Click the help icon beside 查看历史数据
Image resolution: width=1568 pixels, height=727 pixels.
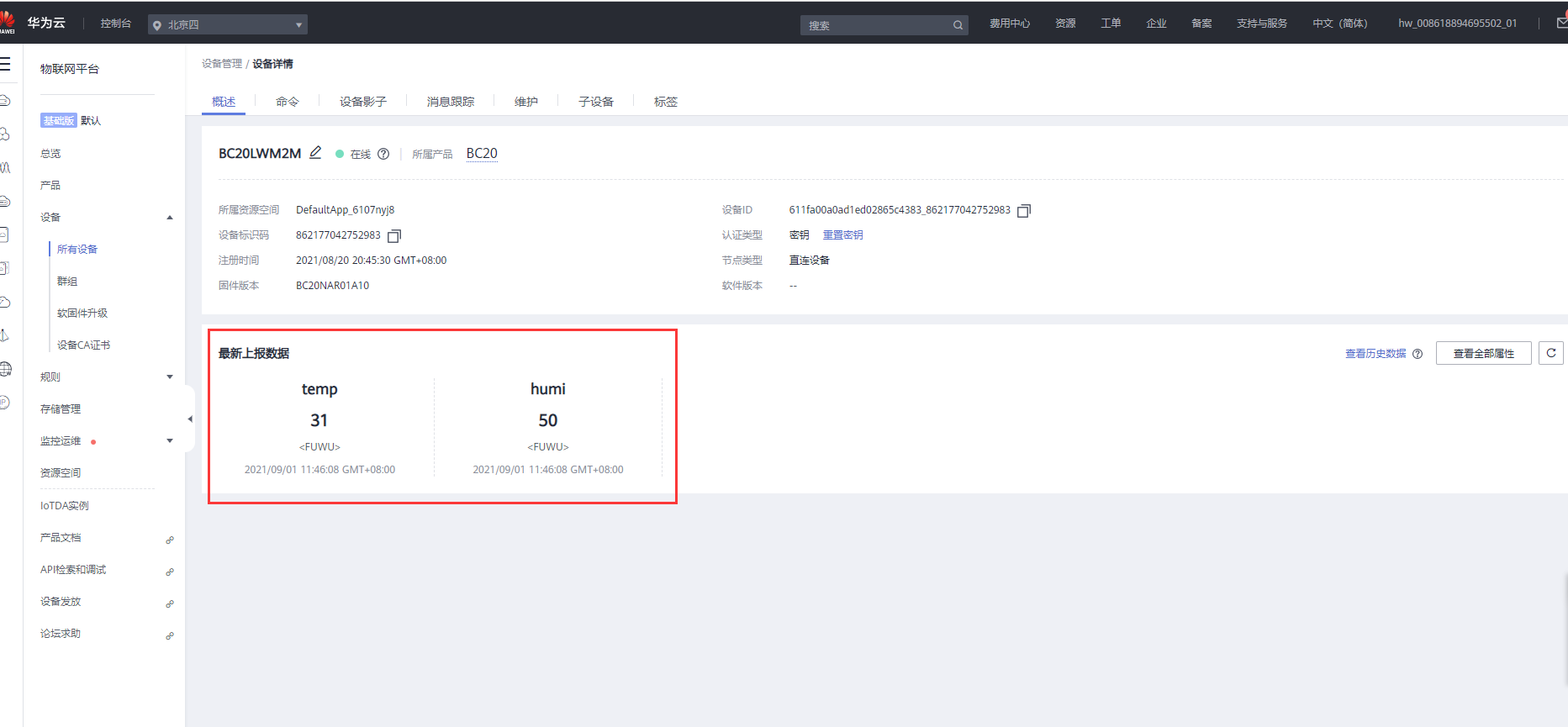tap(1418, 354)
